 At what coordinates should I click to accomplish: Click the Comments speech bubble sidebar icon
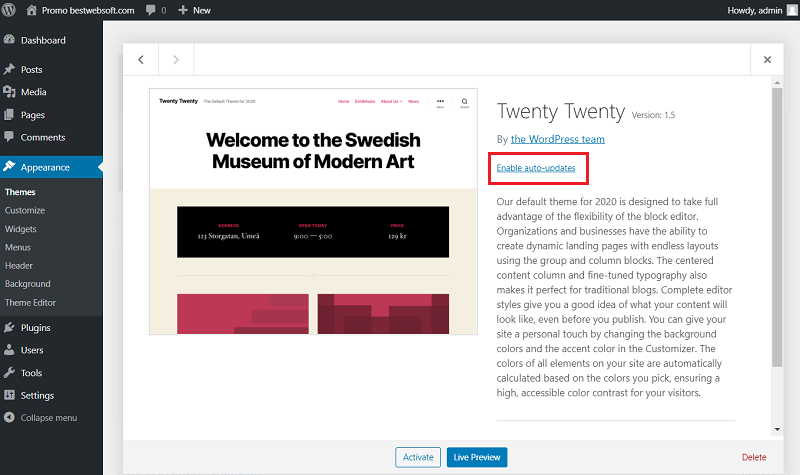[x=9, y=136]
